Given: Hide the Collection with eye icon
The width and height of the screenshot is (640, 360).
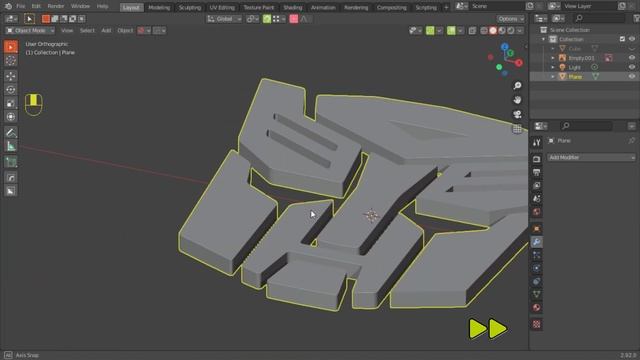Looking at the screenshot, I should 632,39.
